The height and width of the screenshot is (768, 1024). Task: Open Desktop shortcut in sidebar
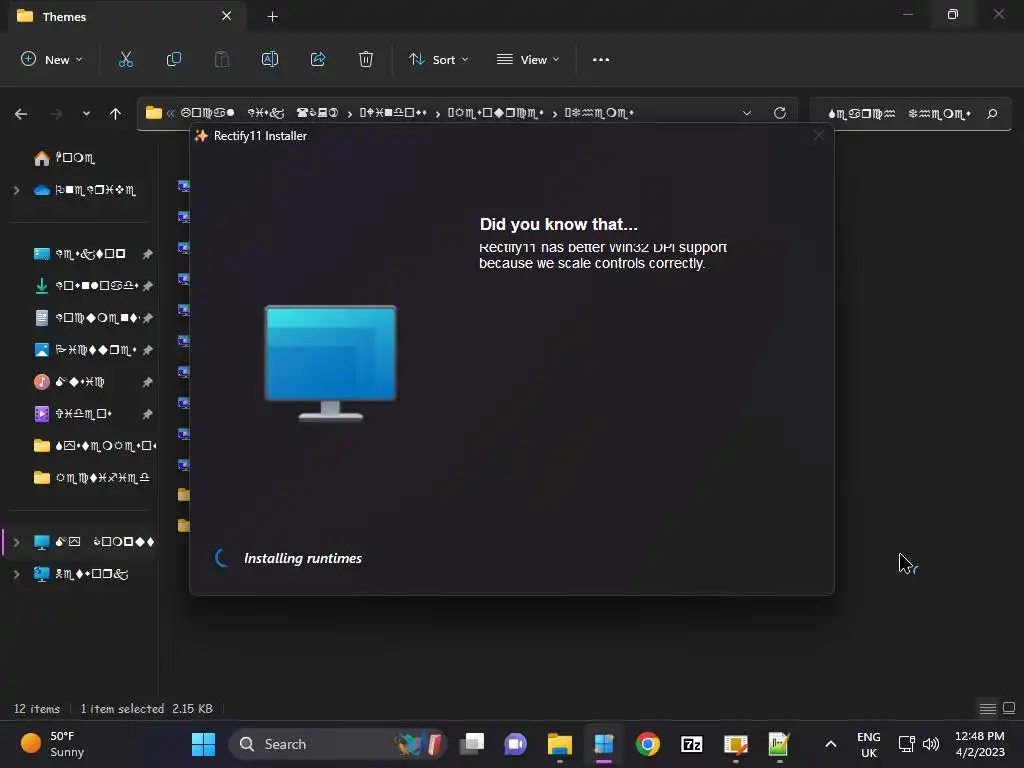point(79,254)
